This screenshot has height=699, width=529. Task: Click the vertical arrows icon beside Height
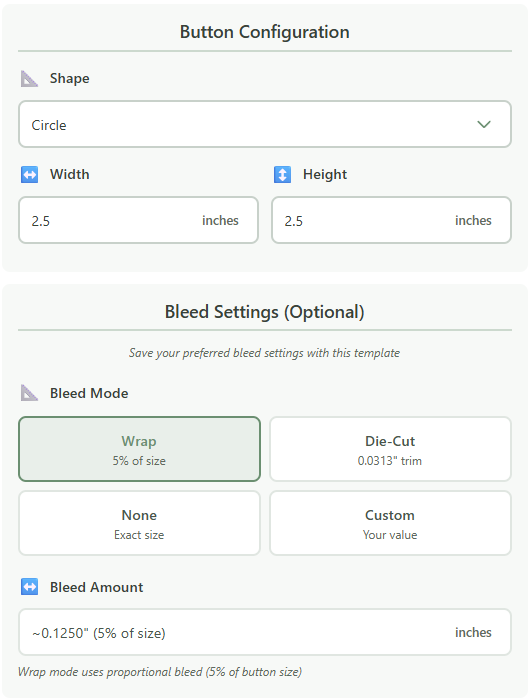pos(283,175)
